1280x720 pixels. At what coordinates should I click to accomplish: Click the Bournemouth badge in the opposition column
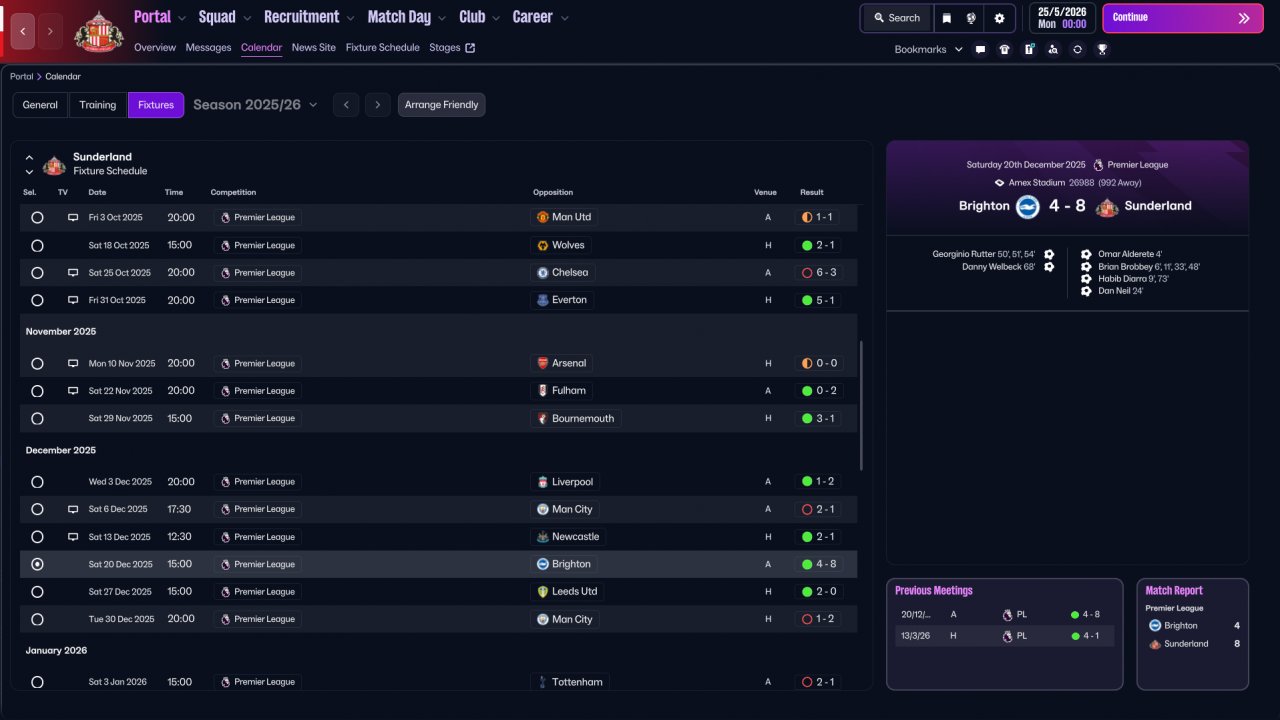[542, 418]
